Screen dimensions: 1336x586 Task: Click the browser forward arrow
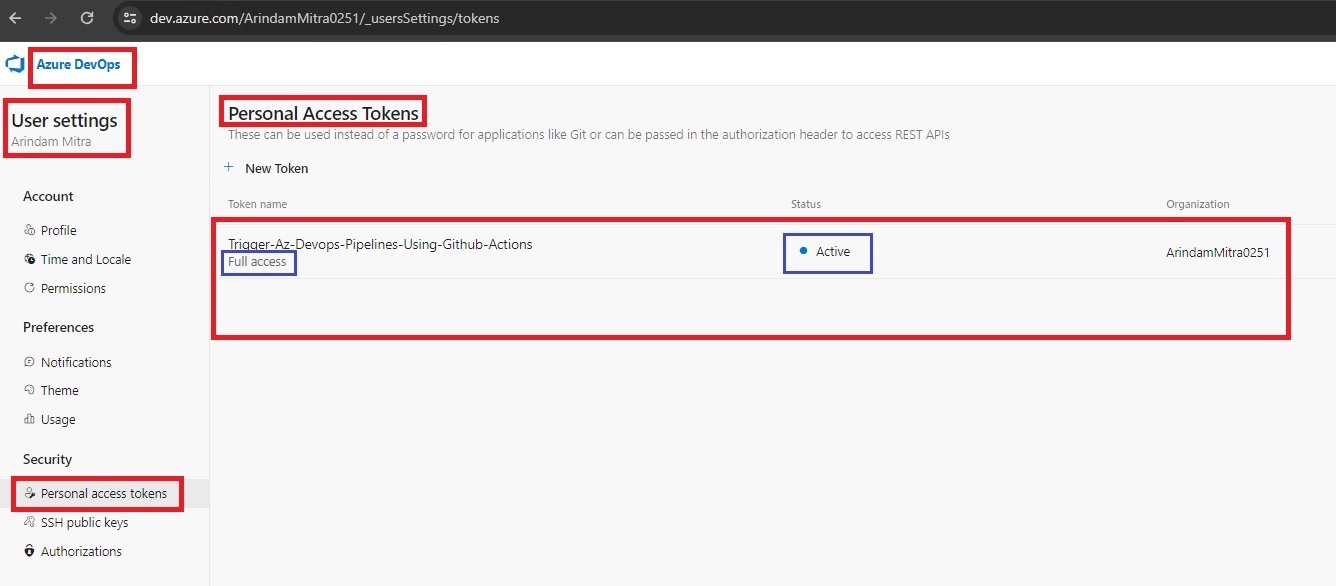51,18
